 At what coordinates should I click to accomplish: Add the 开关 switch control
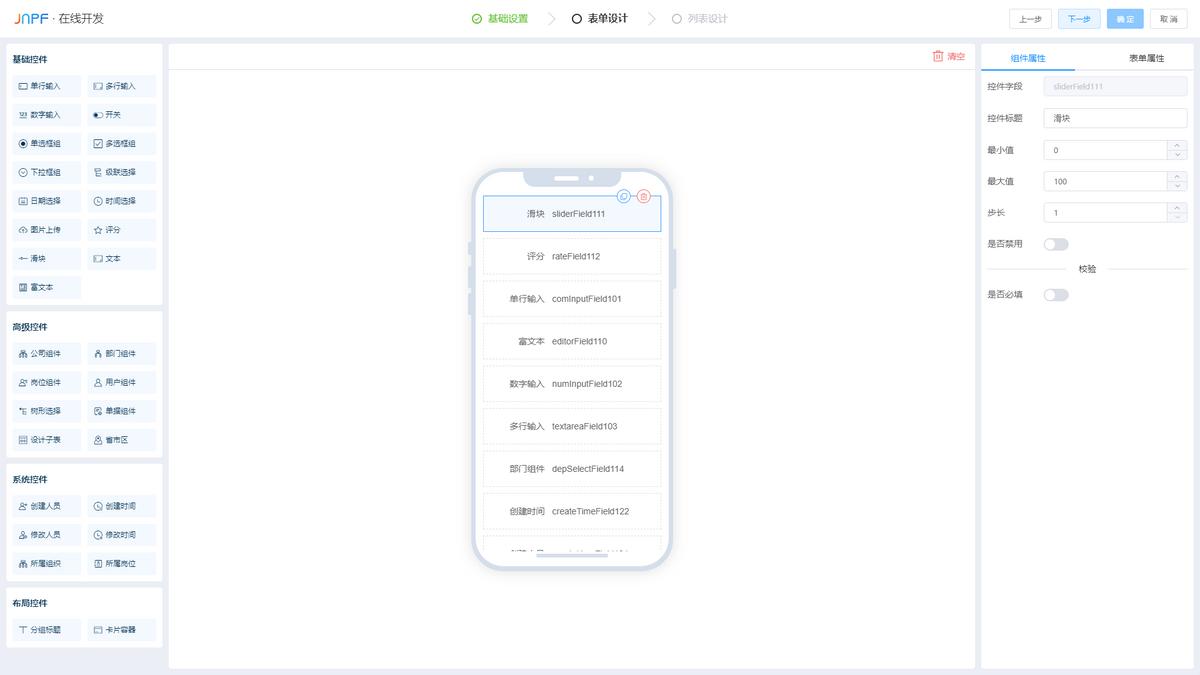pyautogui.click(x=122, y=115)
